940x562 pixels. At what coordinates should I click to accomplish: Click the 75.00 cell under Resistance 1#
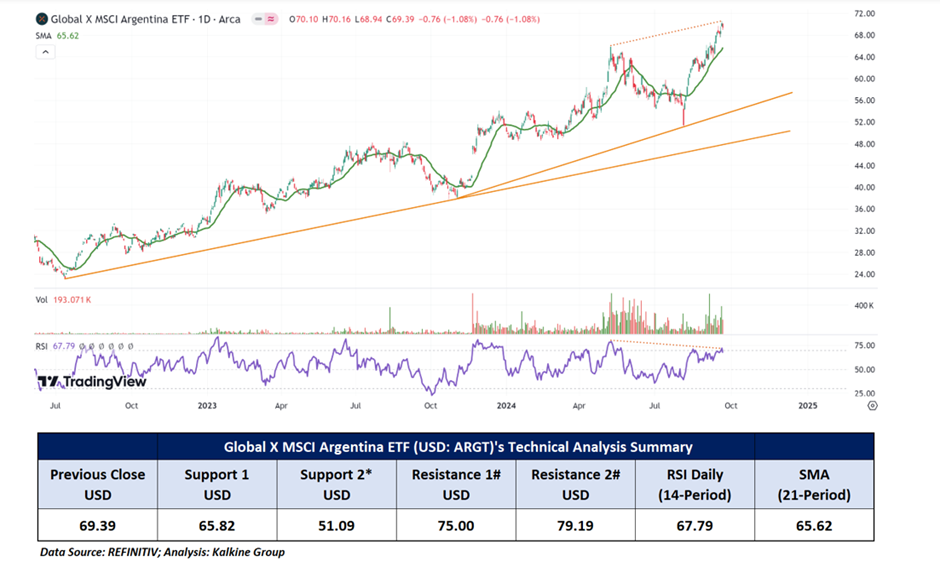click(x=456, y=526)
